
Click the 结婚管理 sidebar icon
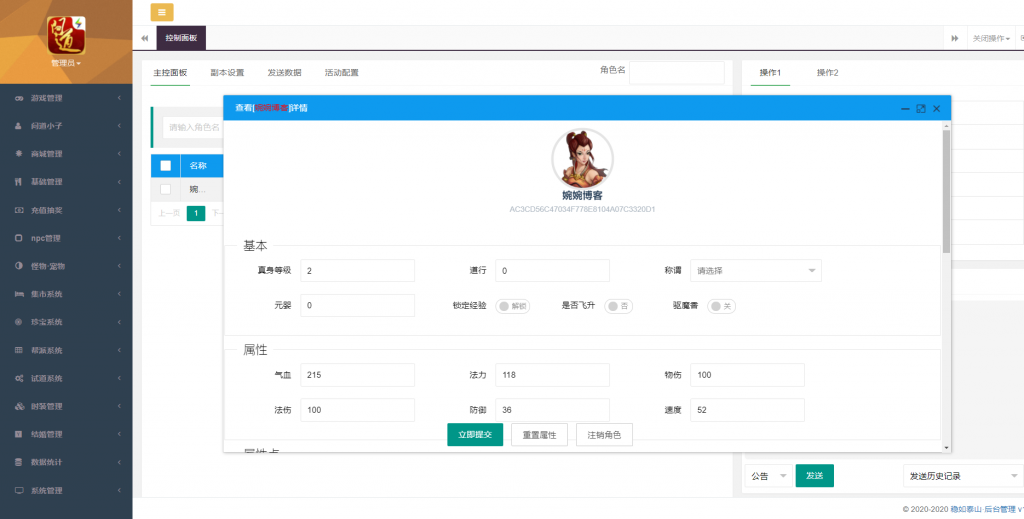(19, 434)
